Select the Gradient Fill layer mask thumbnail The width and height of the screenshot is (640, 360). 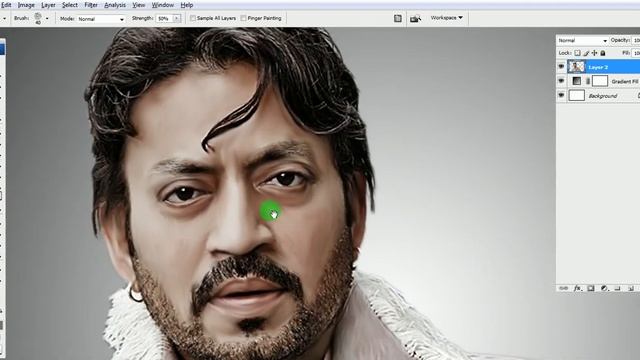(600, 81)
